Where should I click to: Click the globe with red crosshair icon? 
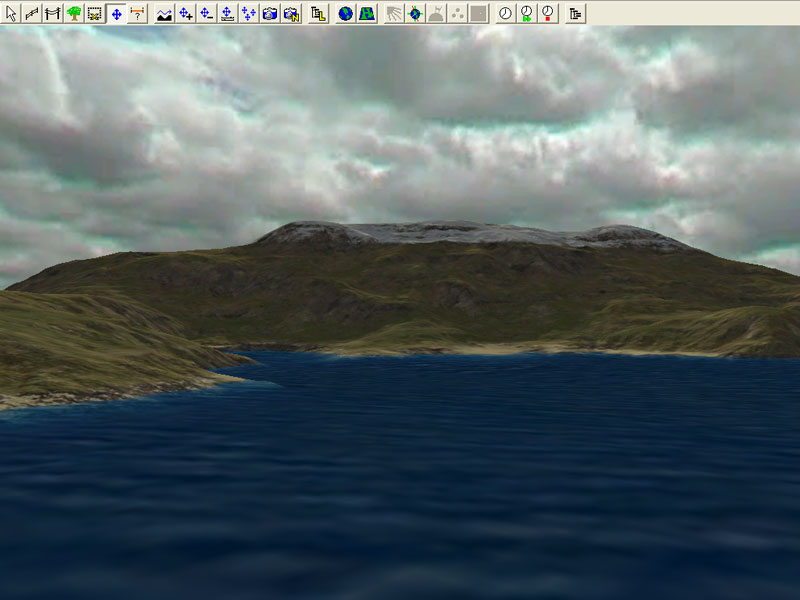coord(415,13)
